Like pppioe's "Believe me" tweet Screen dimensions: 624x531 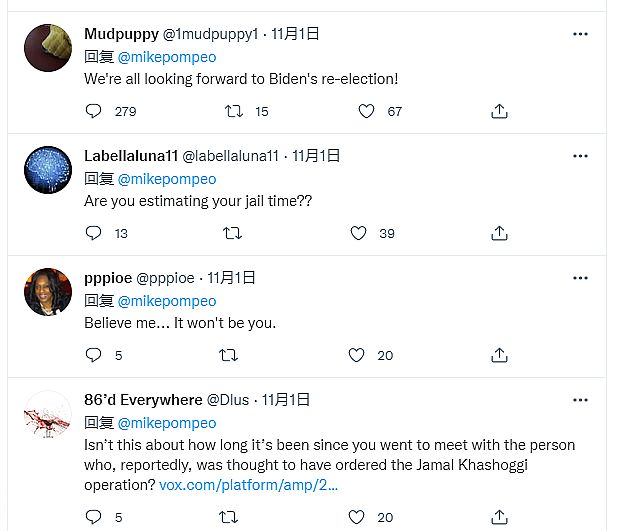click(x=357, y=355)
